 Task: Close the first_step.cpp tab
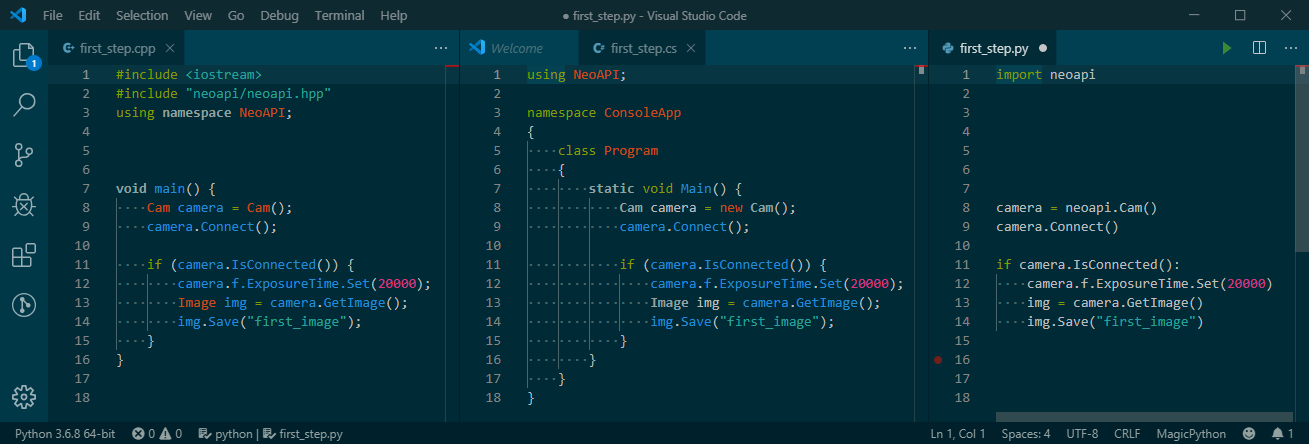170,48
